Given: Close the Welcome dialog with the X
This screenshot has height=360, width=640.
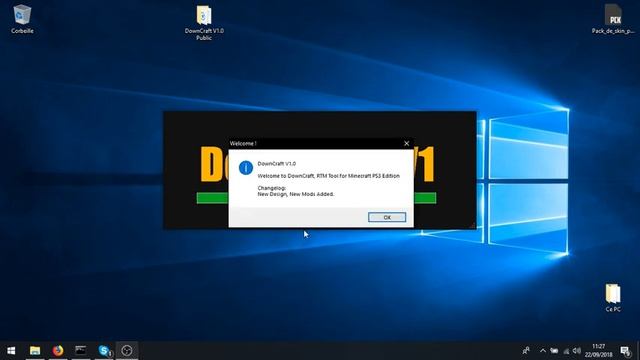Looking at the screenshot, I should [406, 143].
